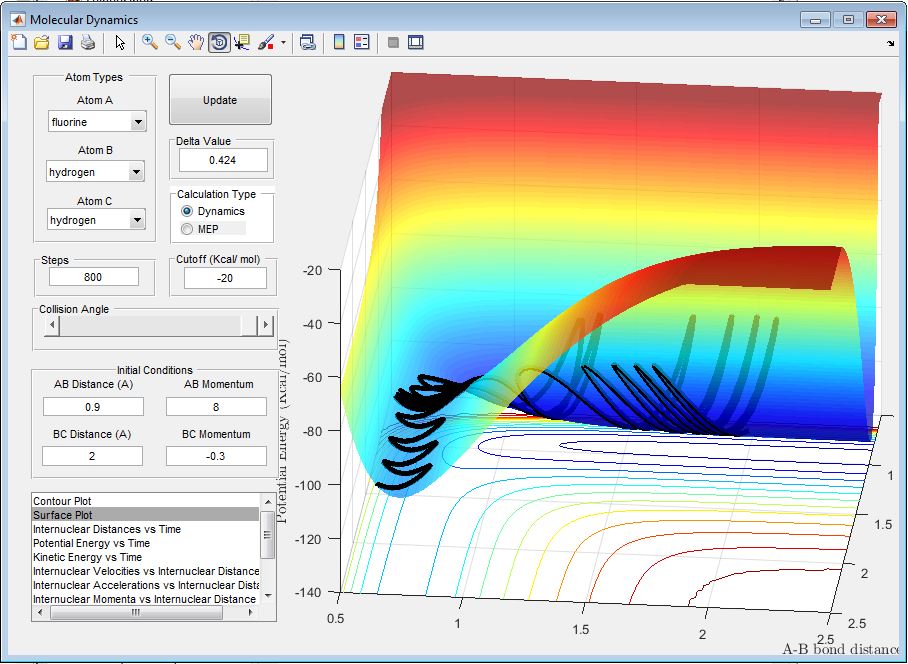Click the Collision Angle slider right arrow
Viewport: 908px width, 664px height.
tap(265, 325)
